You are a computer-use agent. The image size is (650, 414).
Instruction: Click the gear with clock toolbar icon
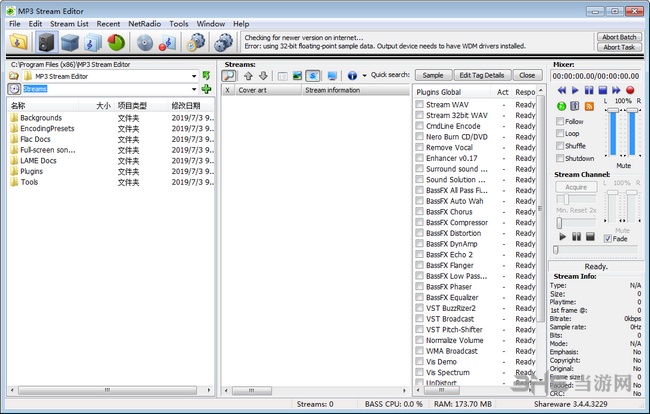point(196,42)
